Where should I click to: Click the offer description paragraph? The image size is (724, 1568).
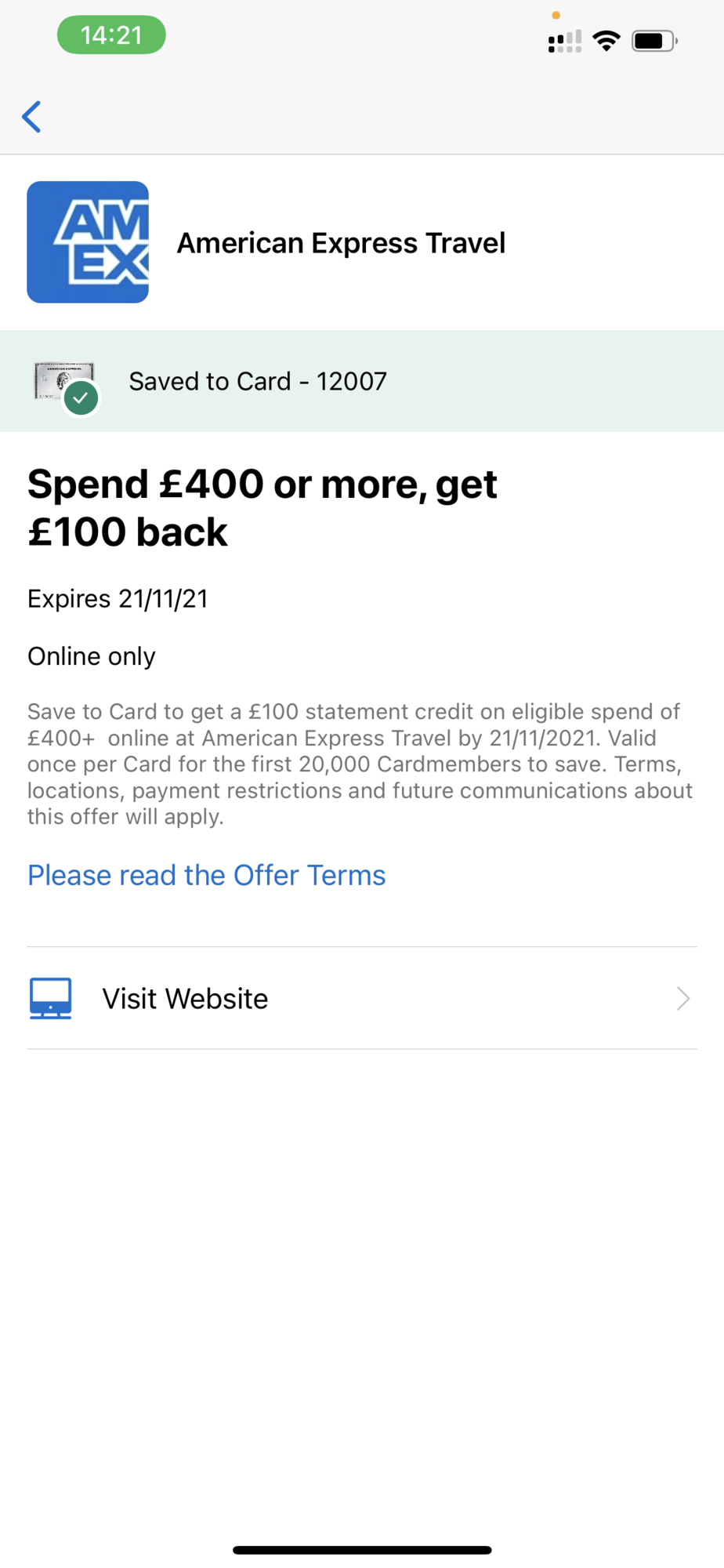pos(360,764)
